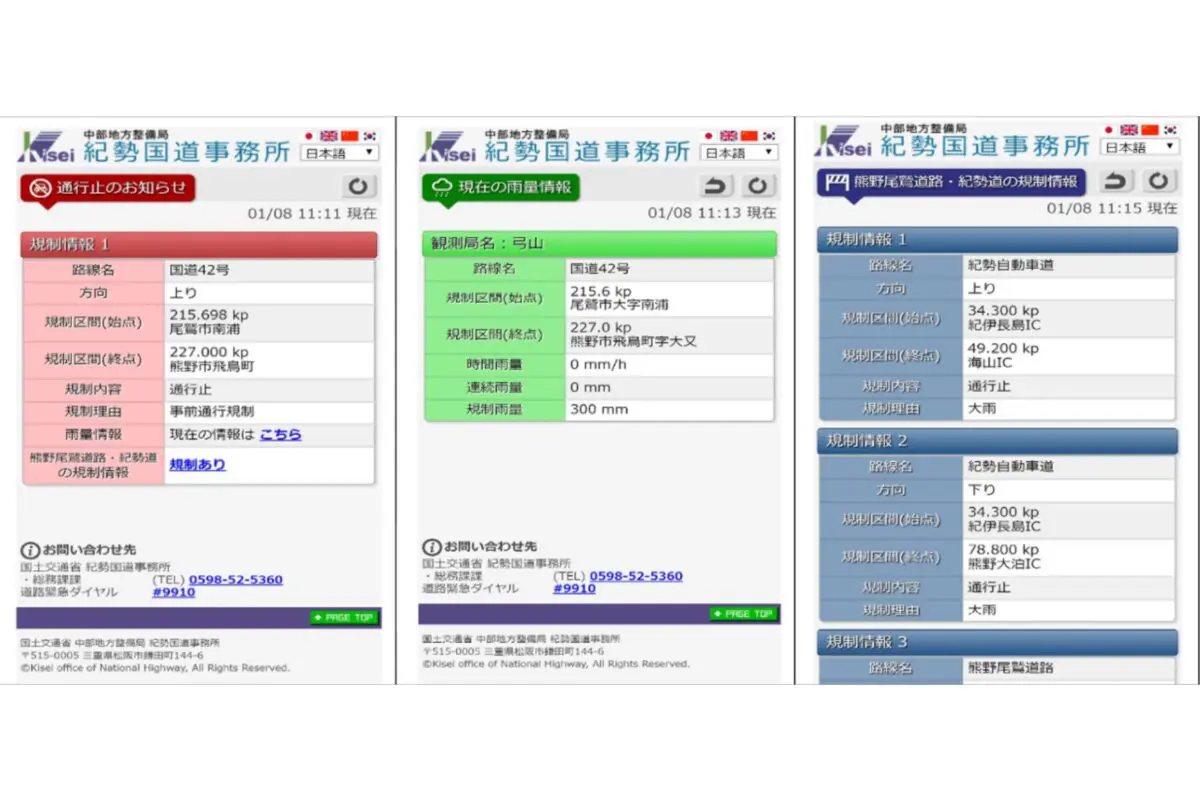The height and width of the screenshot is (801, 1200).
Task: Open 日本語 language dropdown in 通行止のお知らせ panel
Action: click(340, 153)
